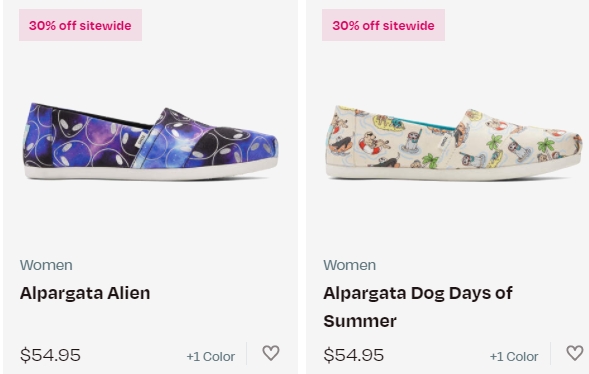Click the TOMS tag on the Alien shoe
589x374 pixels.
coord(141,140)
